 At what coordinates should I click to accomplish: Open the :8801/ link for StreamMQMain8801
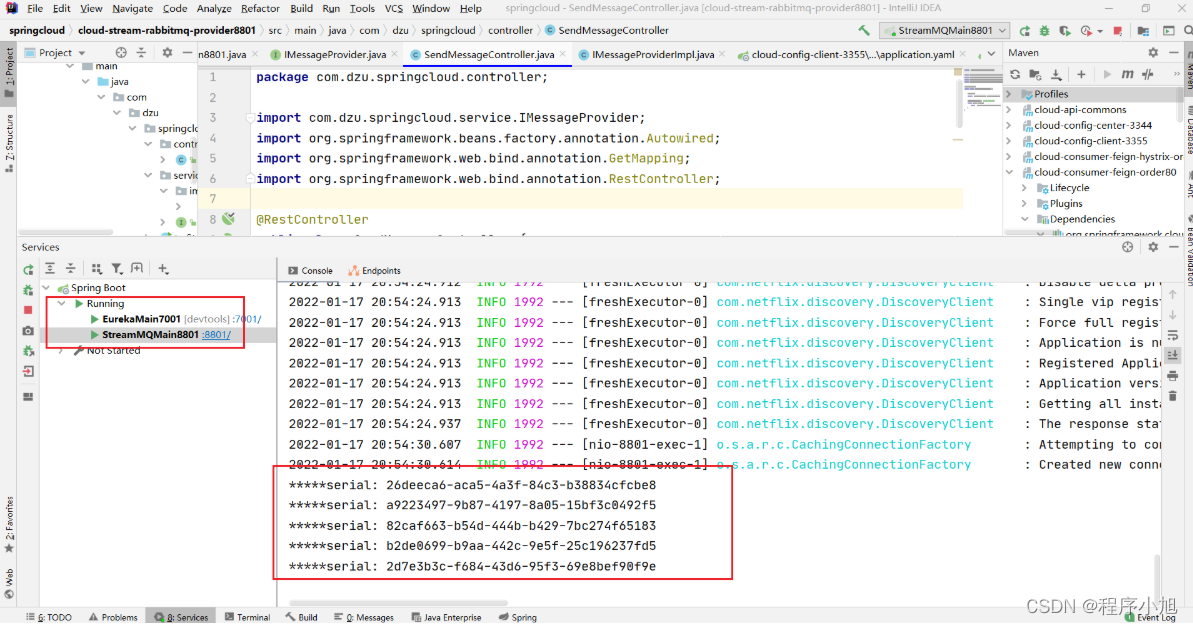click(216, 335)
